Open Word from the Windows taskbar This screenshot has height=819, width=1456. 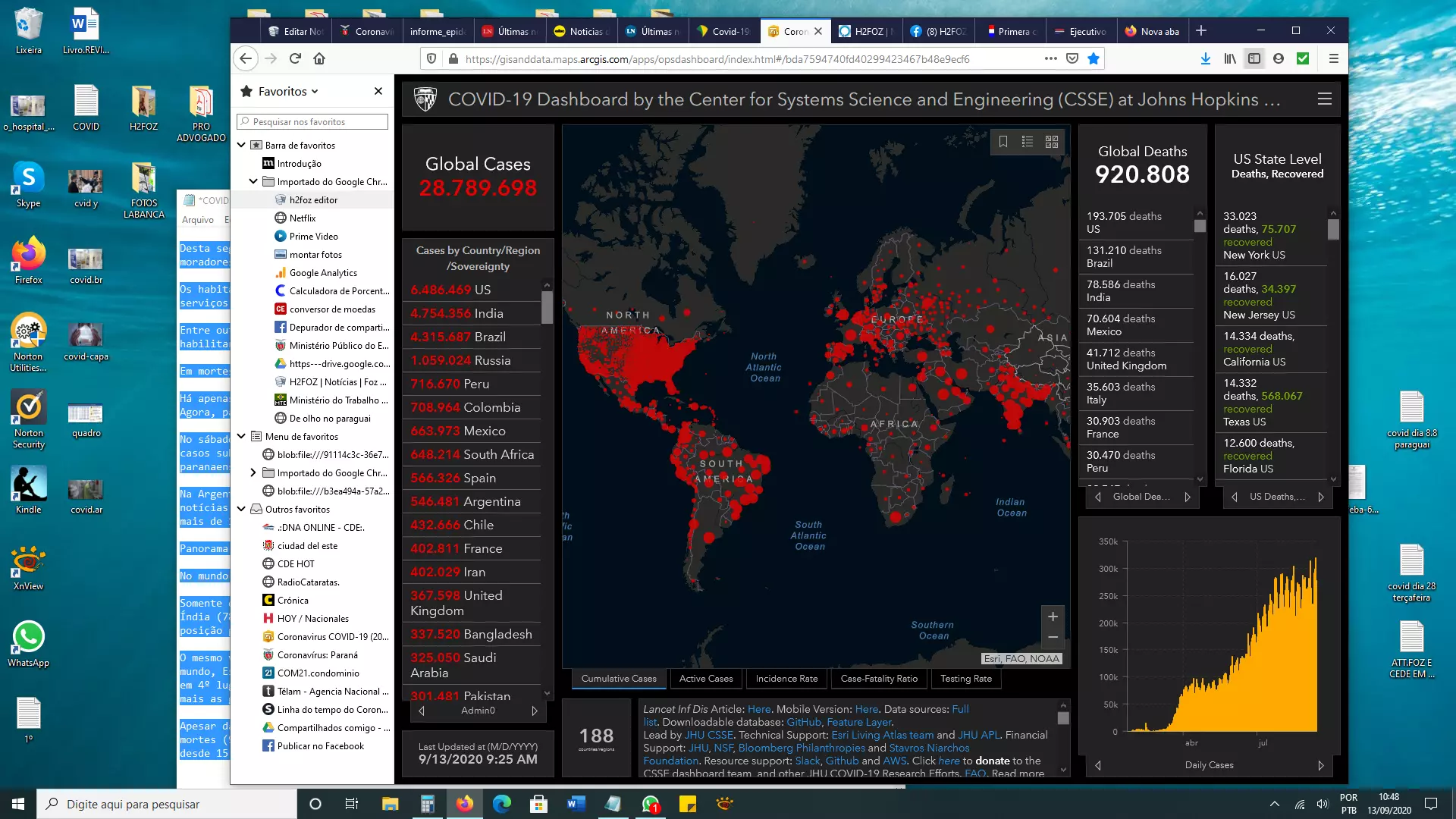tap(576, 804)
